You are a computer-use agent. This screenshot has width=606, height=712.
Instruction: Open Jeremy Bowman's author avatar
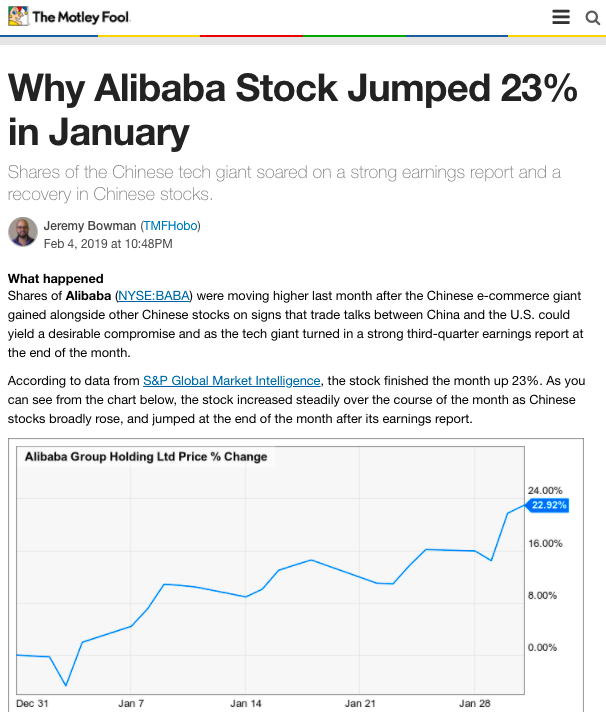[23, 232]
